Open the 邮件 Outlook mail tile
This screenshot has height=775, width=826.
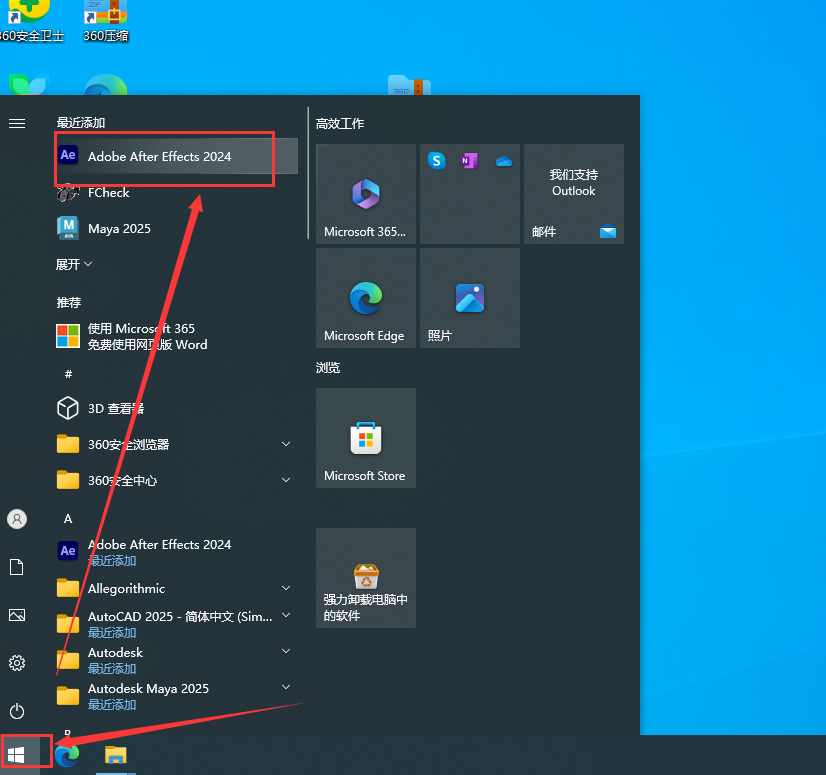(x=574, y=194)
